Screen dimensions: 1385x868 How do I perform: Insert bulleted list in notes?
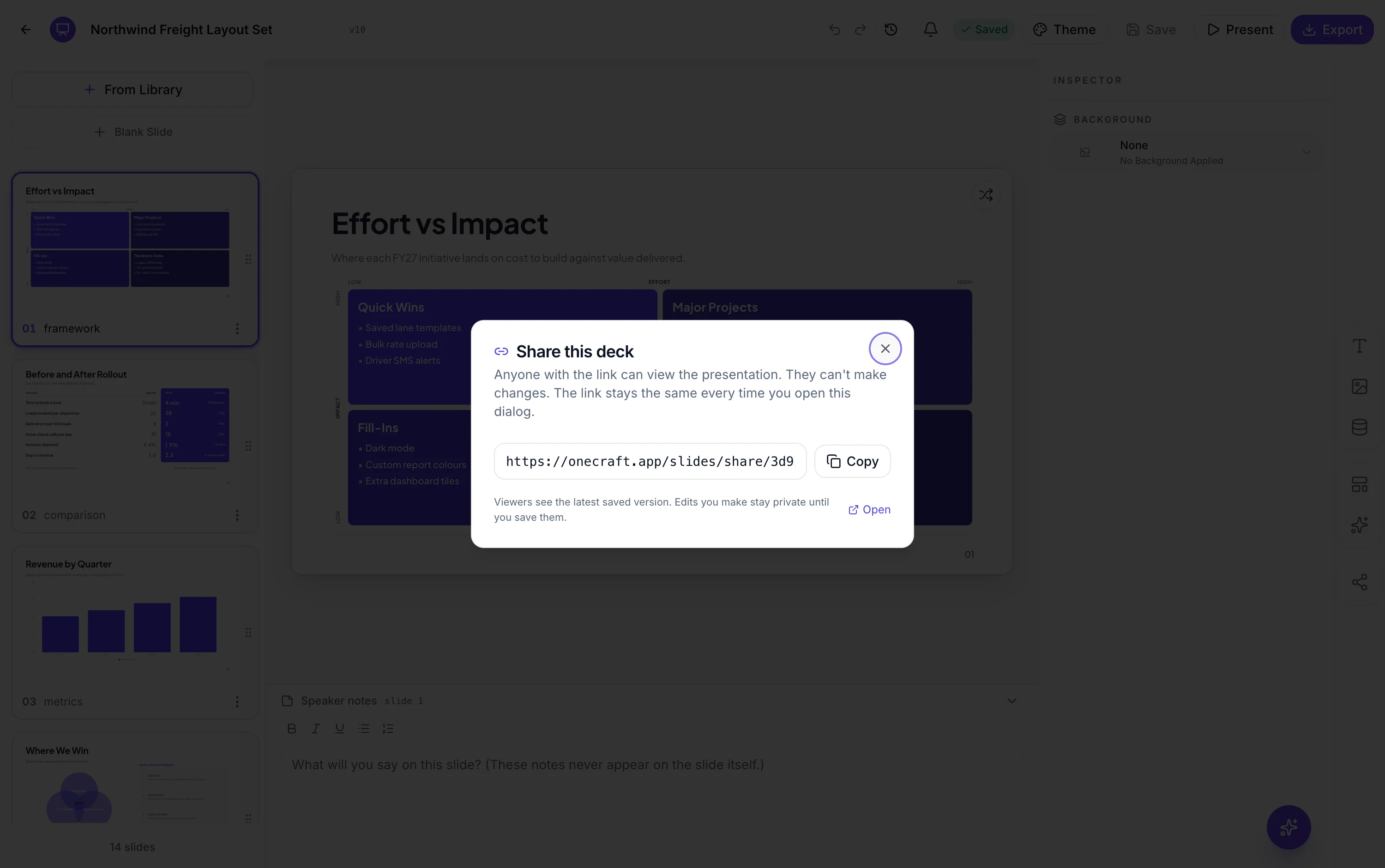point(364,729)
